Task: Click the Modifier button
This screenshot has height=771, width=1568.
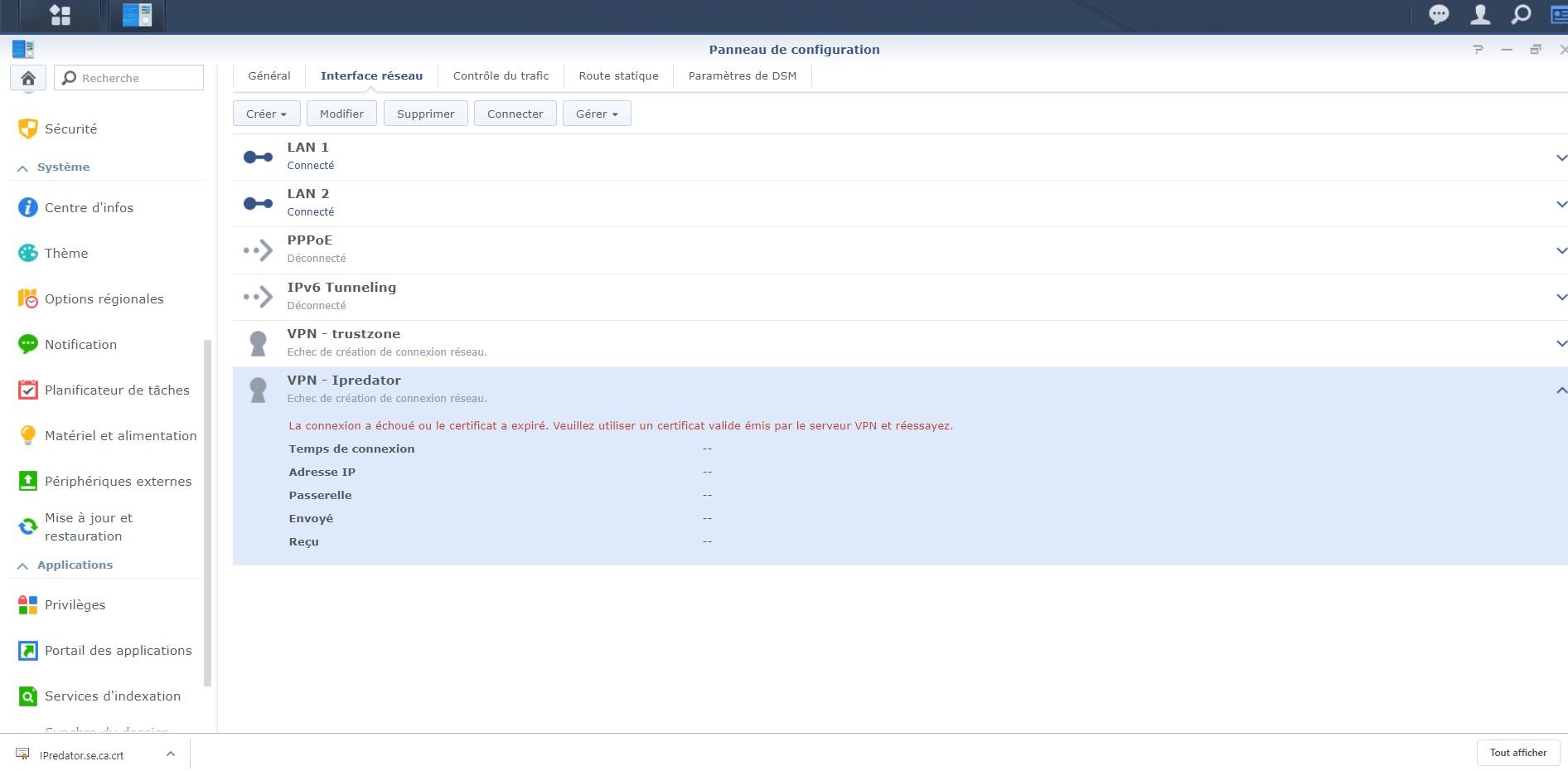Action: pos(341,114)
